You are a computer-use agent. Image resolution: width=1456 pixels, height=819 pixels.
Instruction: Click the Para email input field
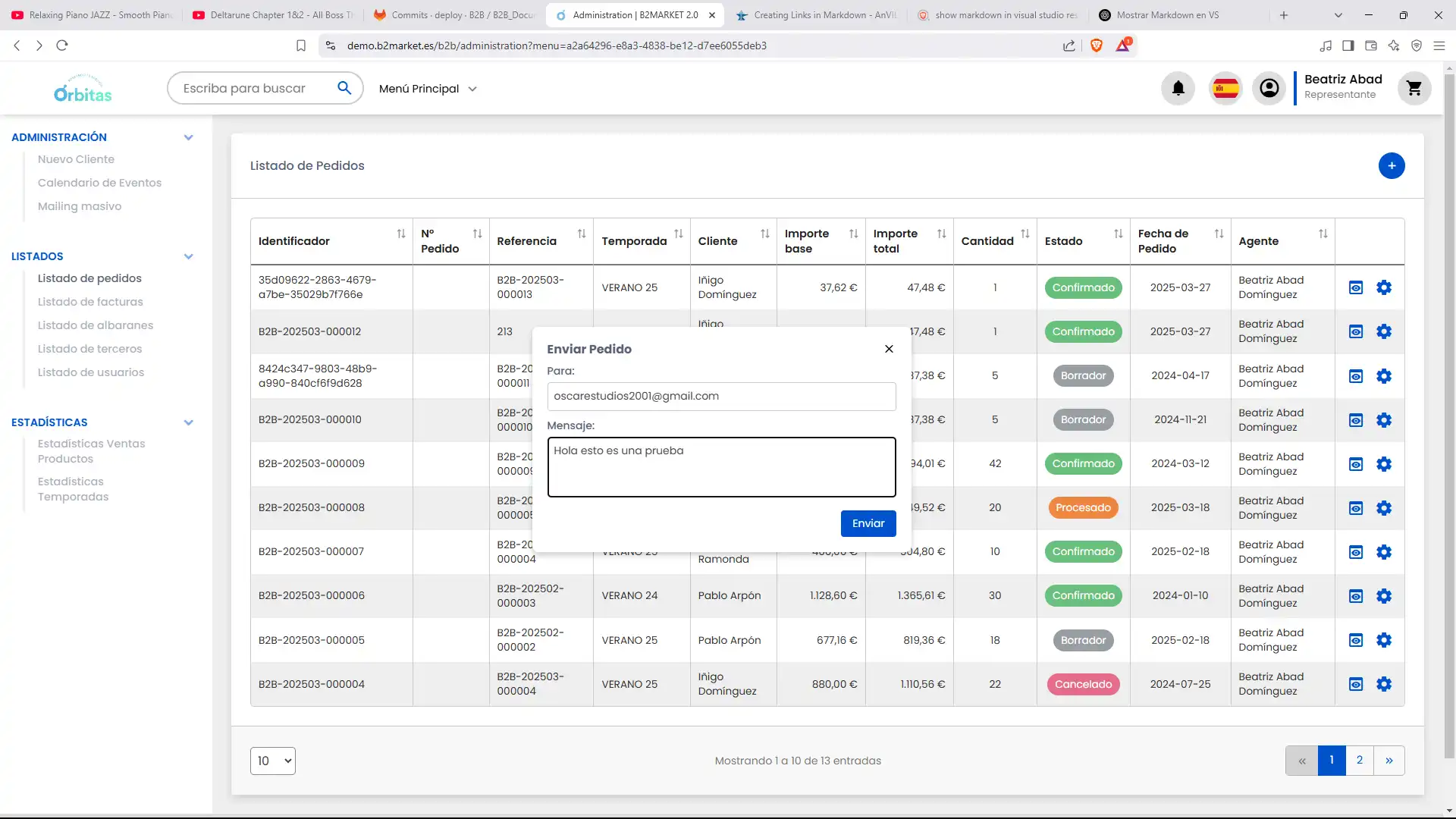point(720,396)
